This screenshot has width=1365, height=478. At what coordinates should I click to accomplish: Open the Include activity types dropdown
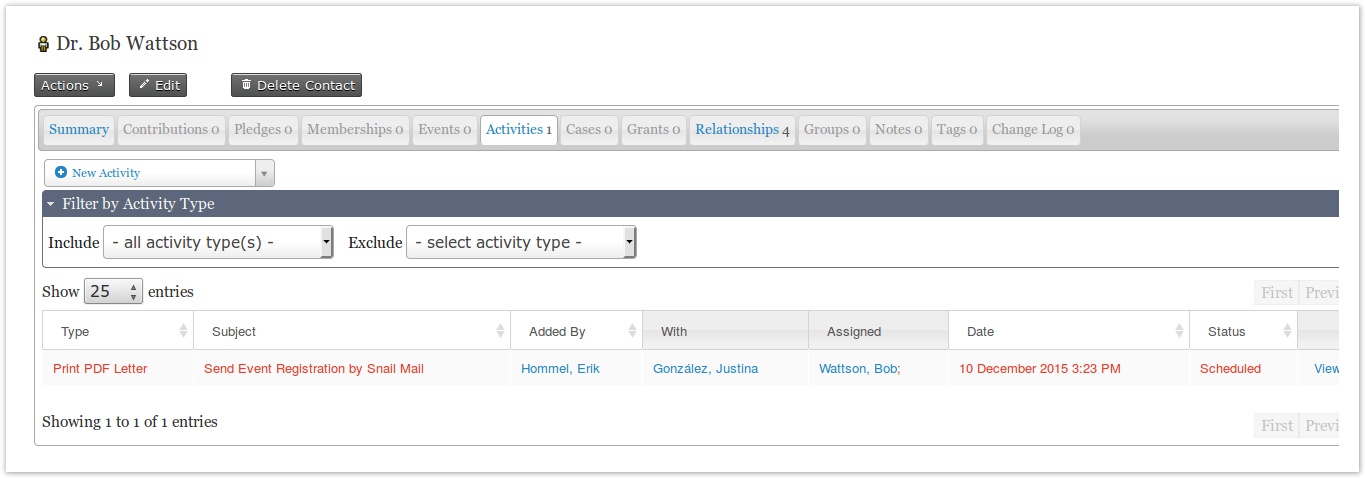click(x=218, y=242)
